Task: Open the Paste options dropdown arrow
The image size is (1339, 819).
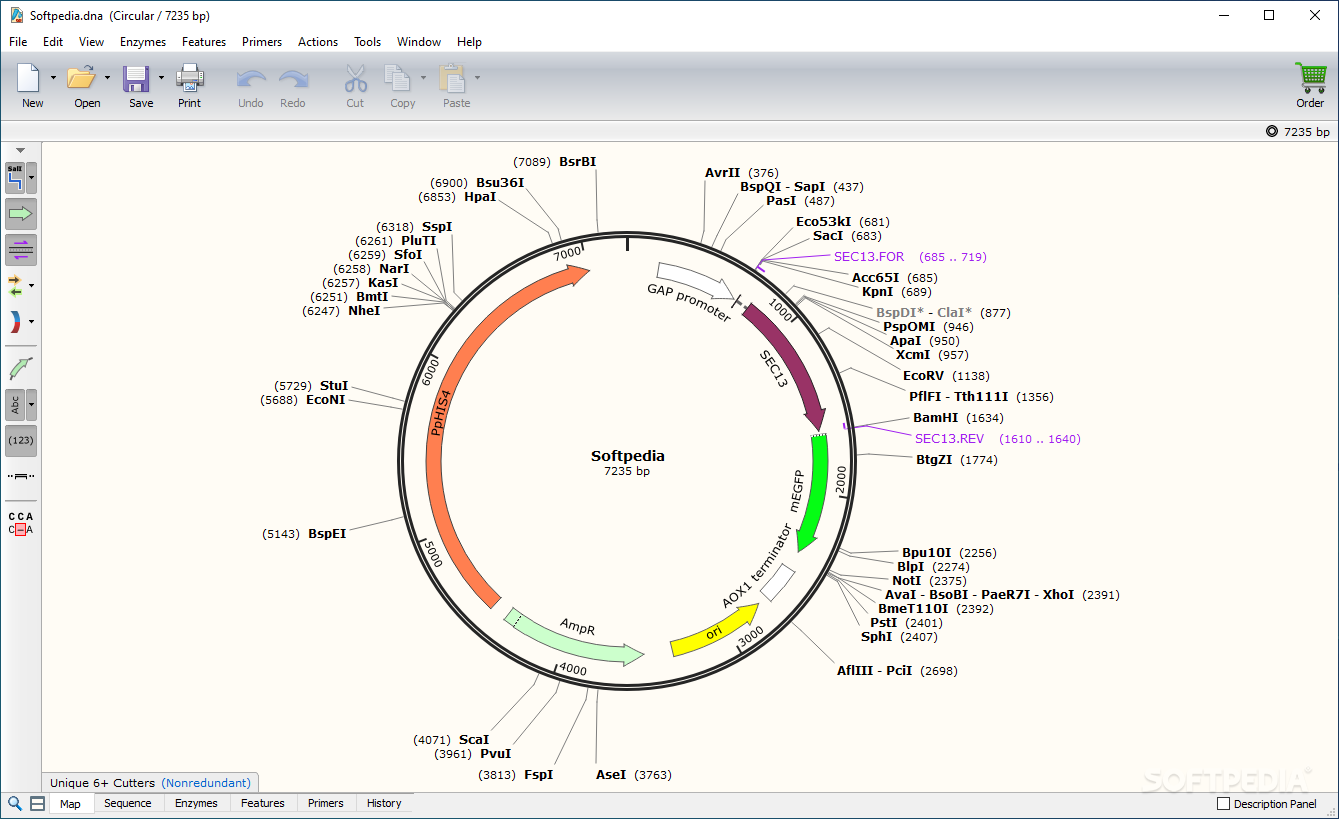Action: [477, 78]
